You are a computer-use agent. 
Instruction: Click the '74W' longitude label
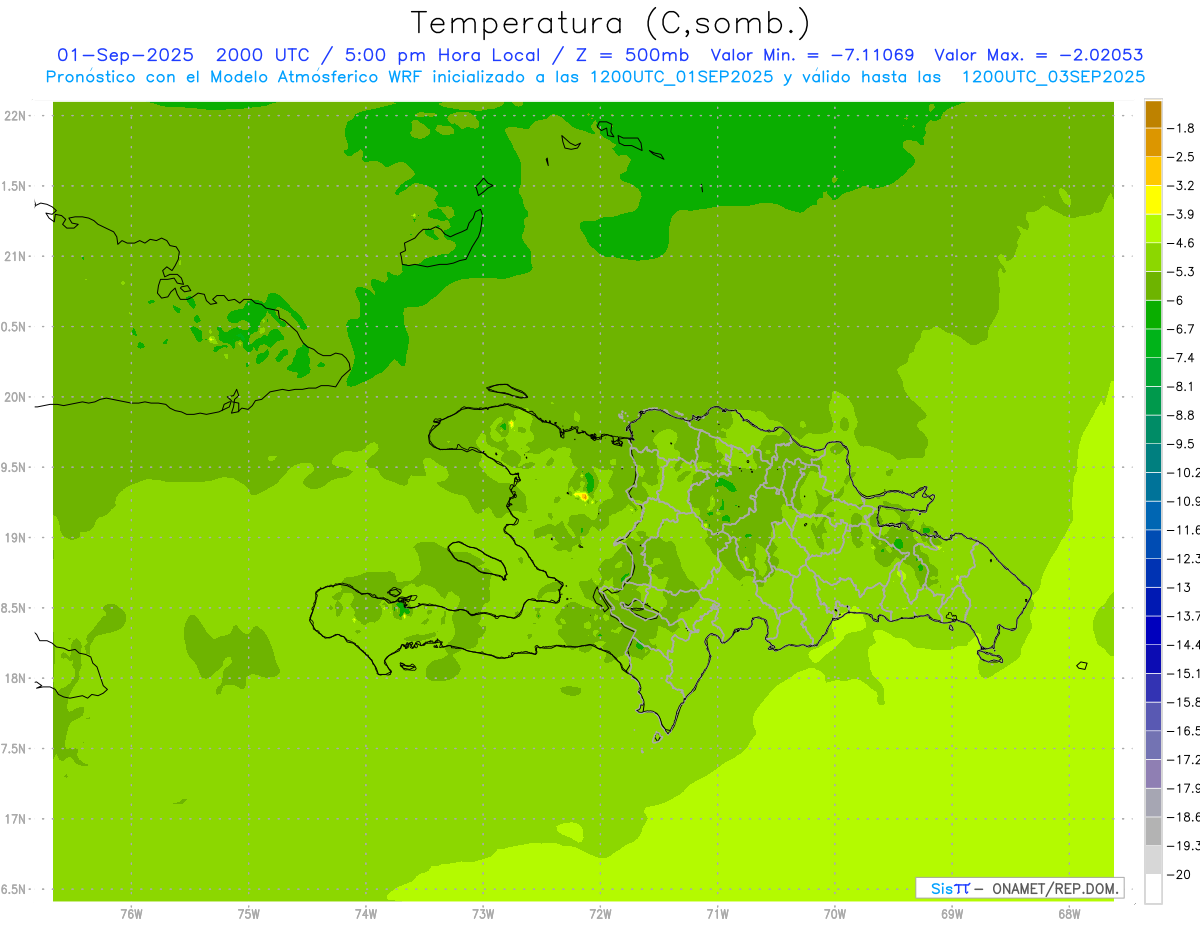(366, 914)
